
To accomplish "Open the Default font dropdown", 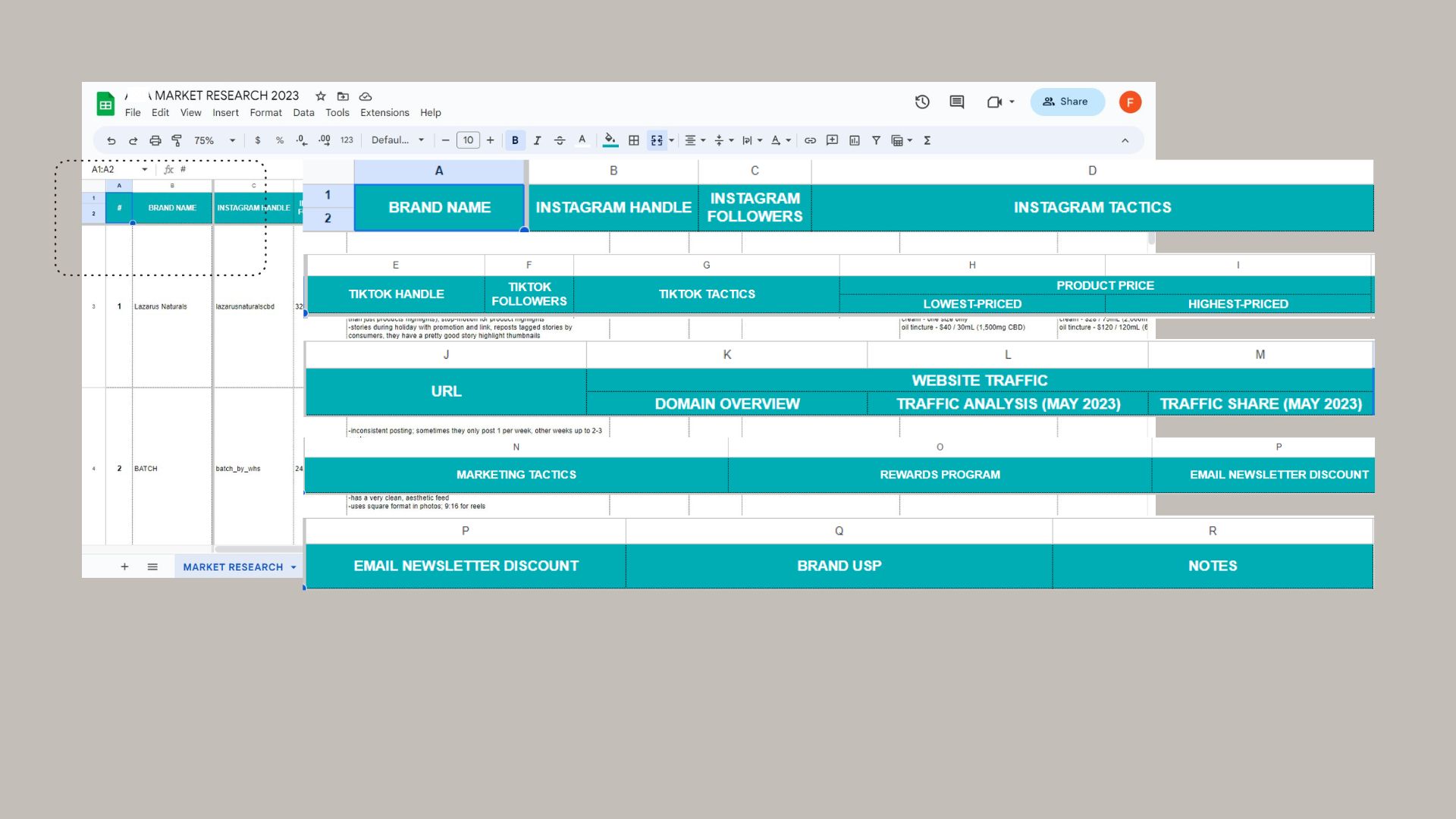I will pyautogui.click(x=397, y=140).
